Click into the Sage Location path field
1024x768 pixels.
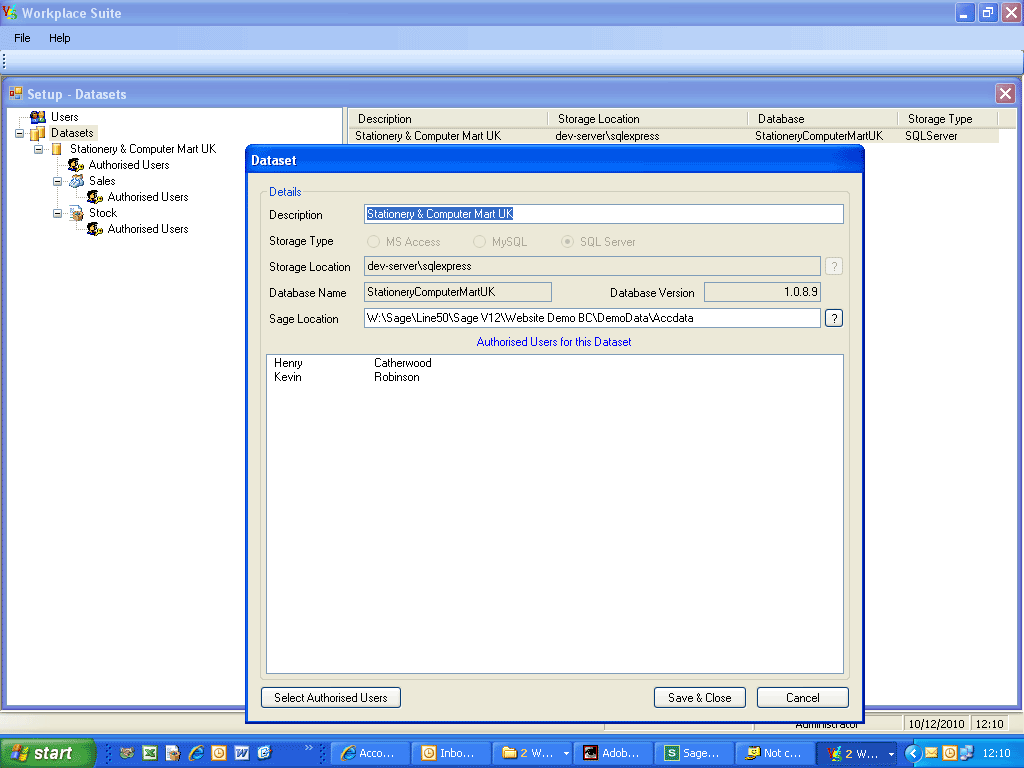click(592, 318)
